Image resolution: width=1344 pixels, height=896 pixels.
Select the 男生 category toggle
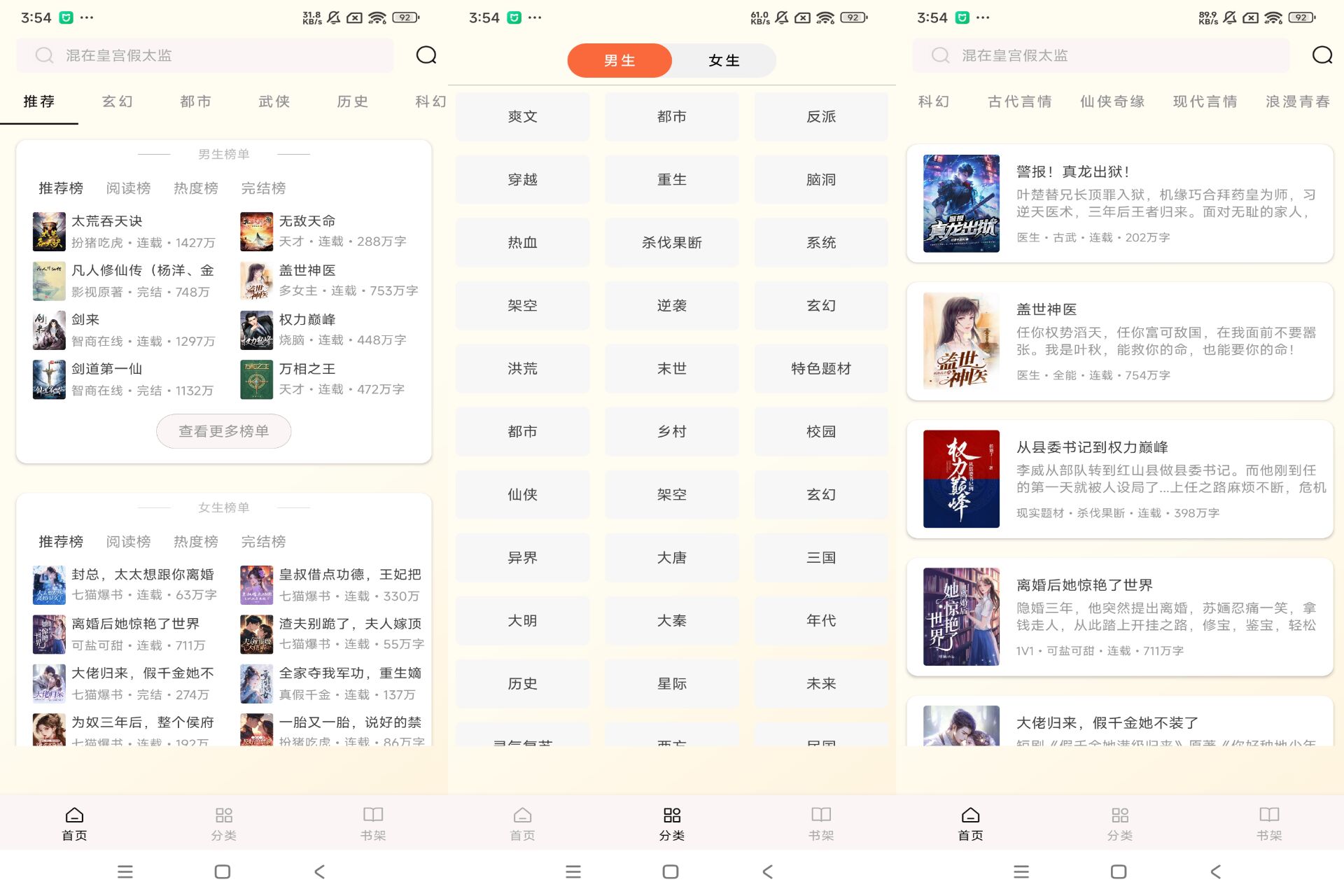(619, 60)
